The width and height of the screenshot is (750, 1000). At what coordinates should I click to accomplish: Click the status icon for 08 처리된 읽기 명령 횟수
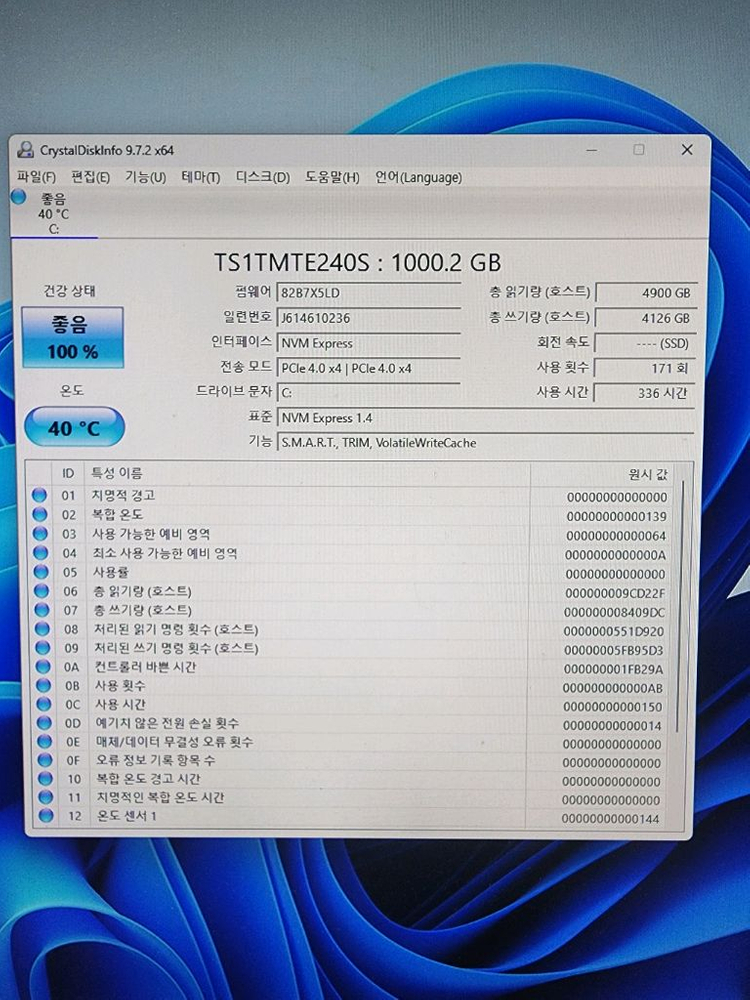pyautogui.click(x=42, y=629)
